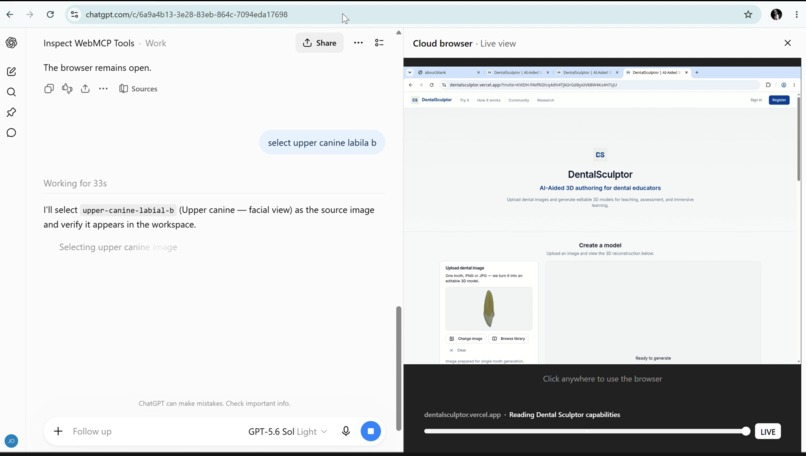806x456 pixels.
Task: Bookmark this page with the star icon
Action: tap(748, 14)
